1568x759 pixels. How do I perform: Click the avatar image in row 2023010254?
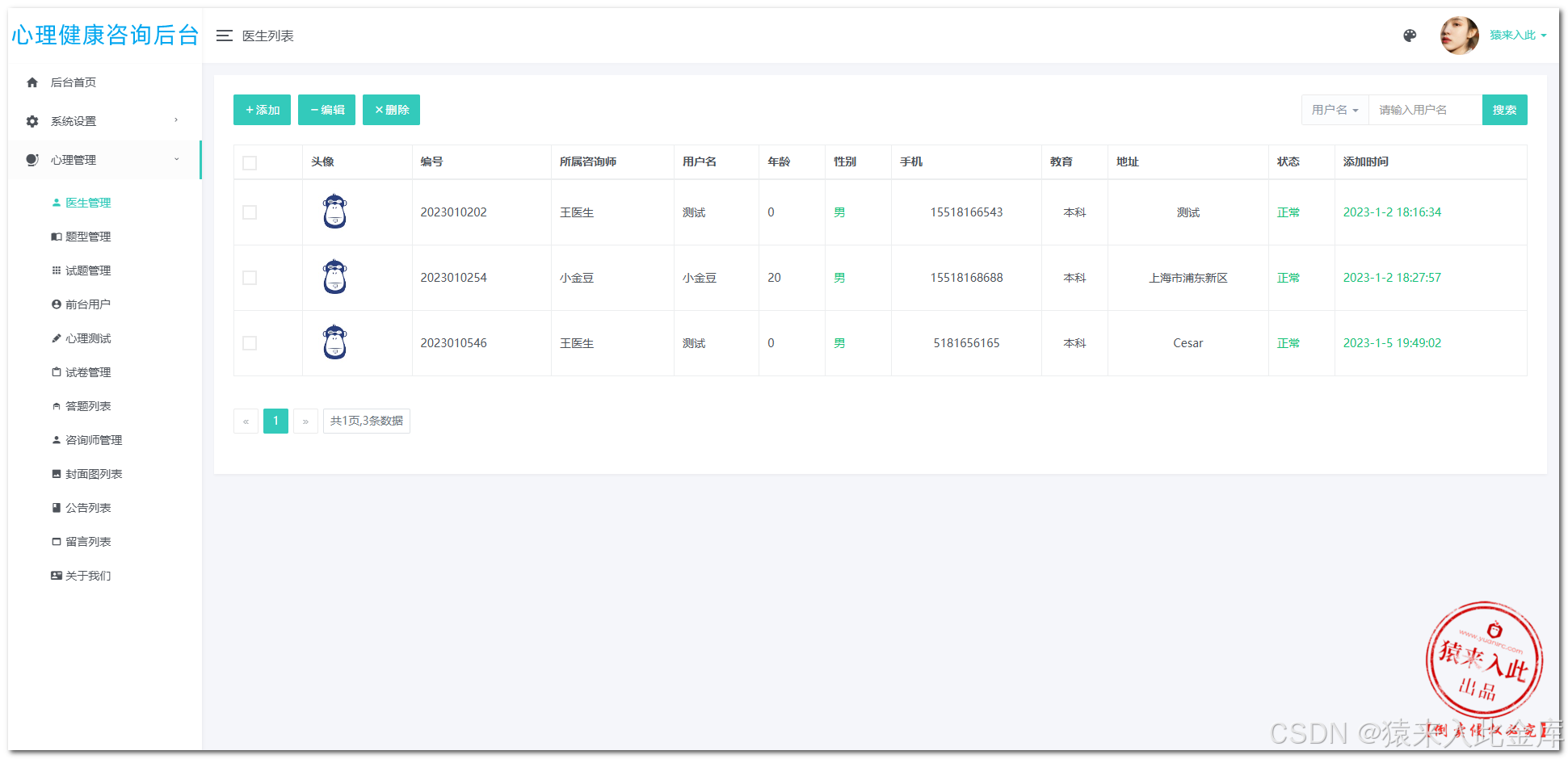(x=334, y=277)
